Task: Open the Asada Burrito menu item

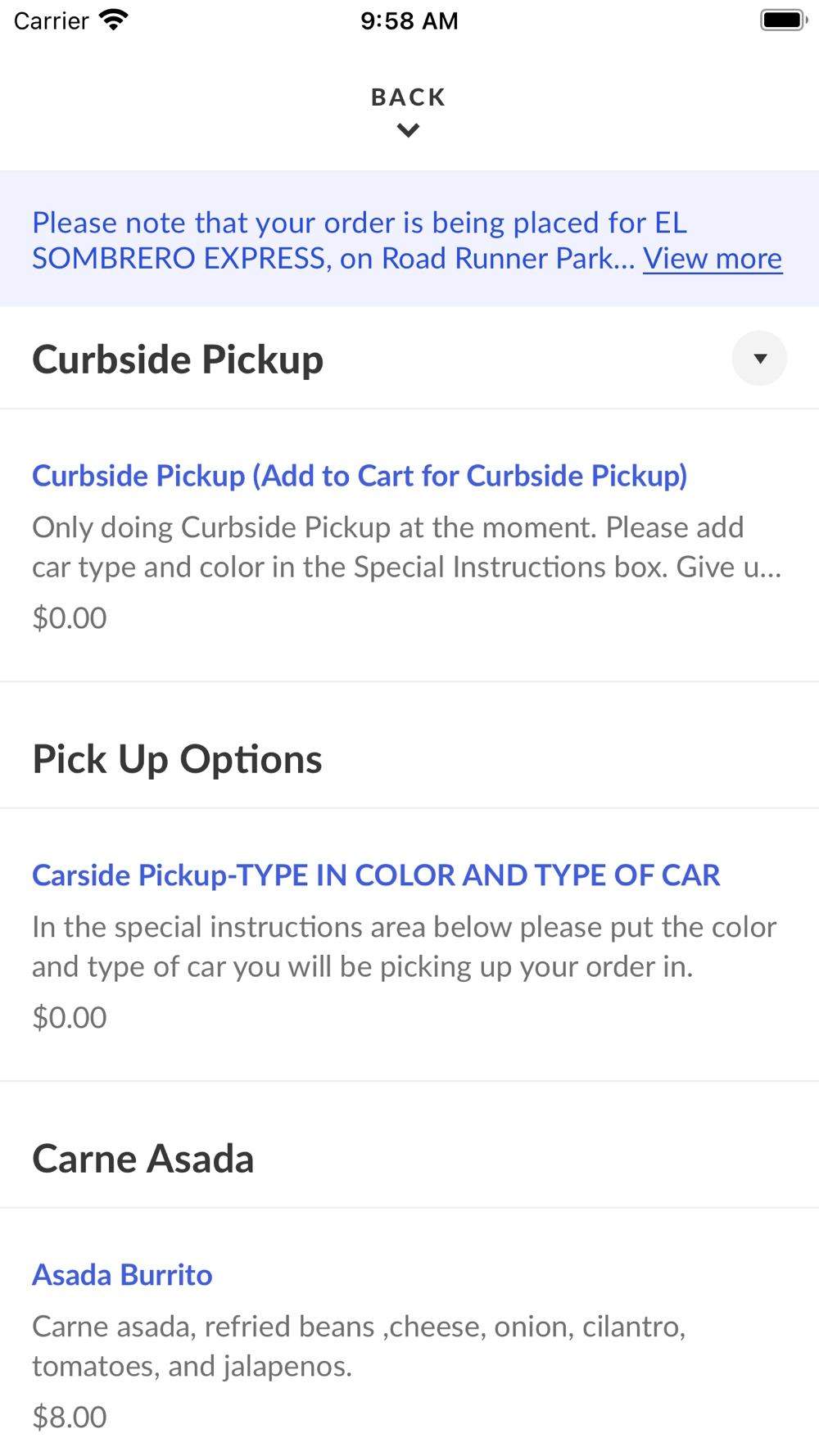Action: (x=122, y=1275)
